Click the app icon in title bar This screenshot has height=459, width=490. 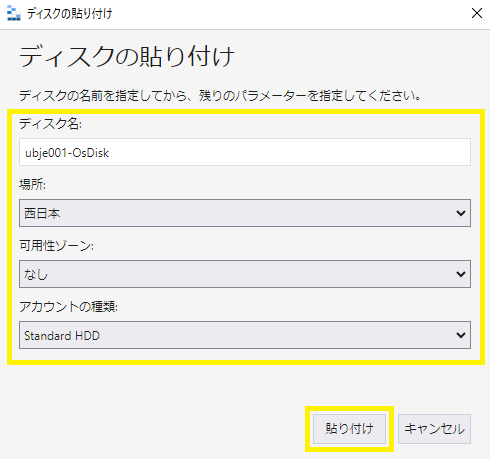click(x=14, y=14)
